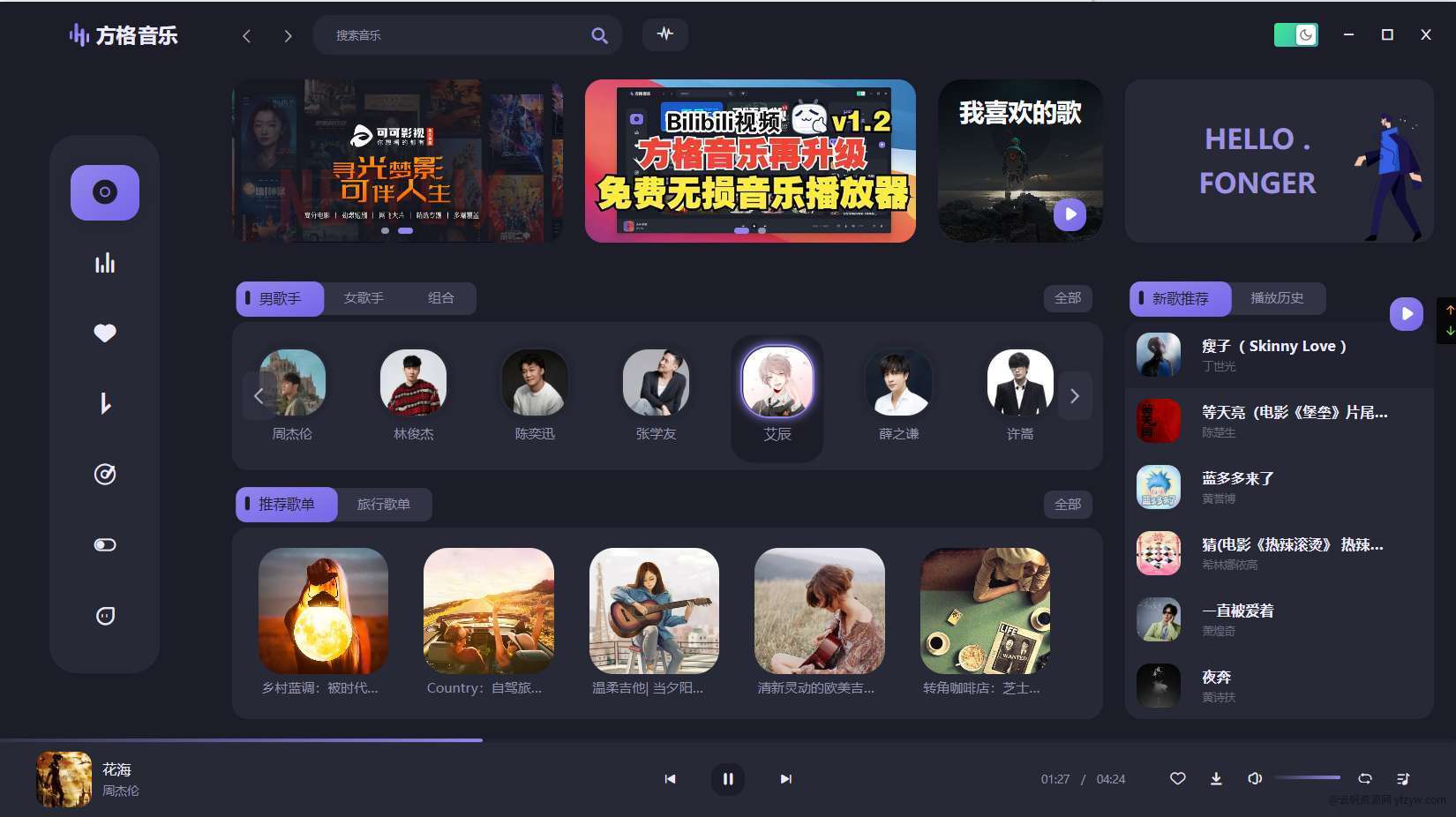Show next singers with right chevron
1456x817 pixels.
(x=1075, y=396)
